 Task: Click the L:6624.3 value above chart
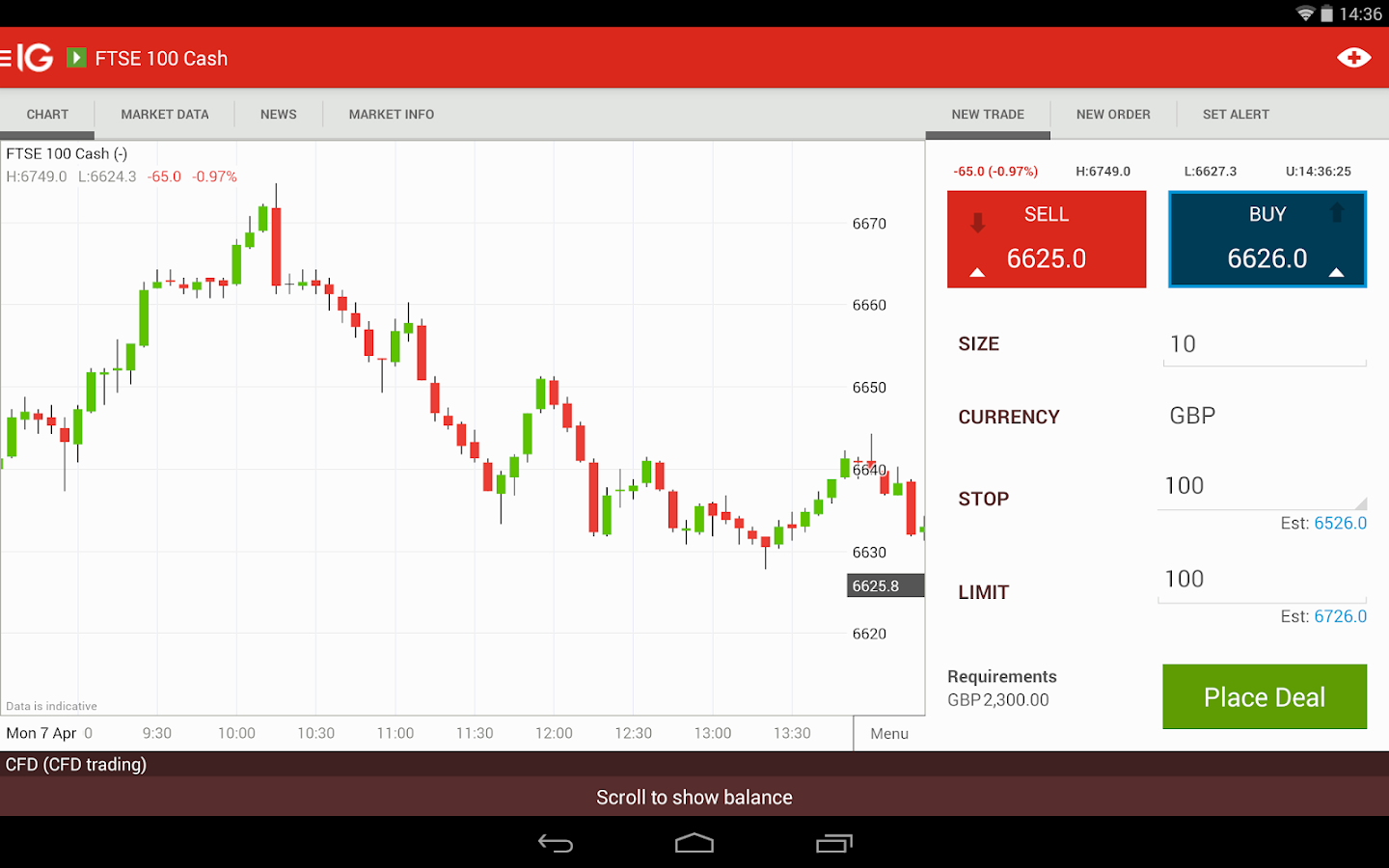pos(107,176)
